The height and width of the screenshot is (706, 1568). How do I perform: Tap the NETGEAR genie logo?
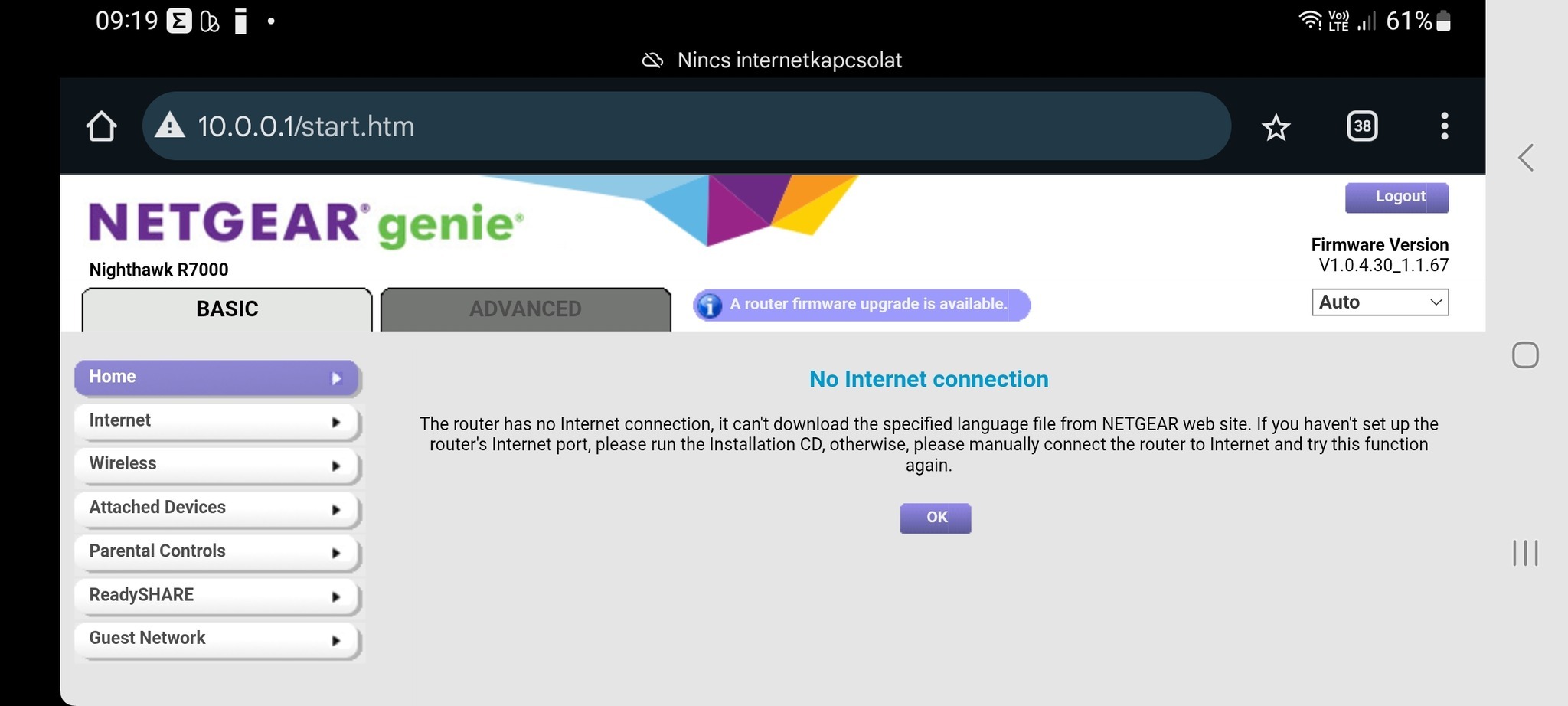(306, 224)
